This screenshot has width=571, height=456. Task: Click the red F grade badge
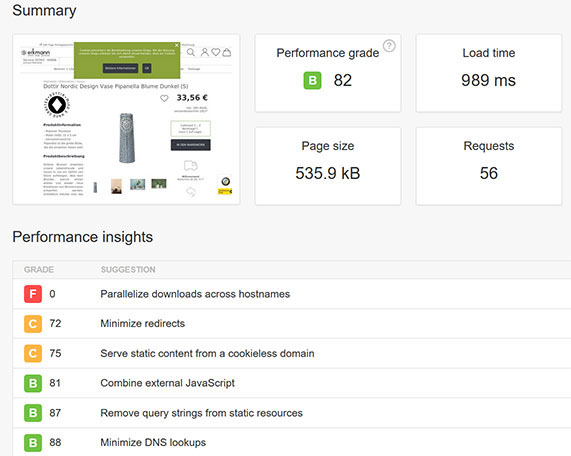click(33, 294)
